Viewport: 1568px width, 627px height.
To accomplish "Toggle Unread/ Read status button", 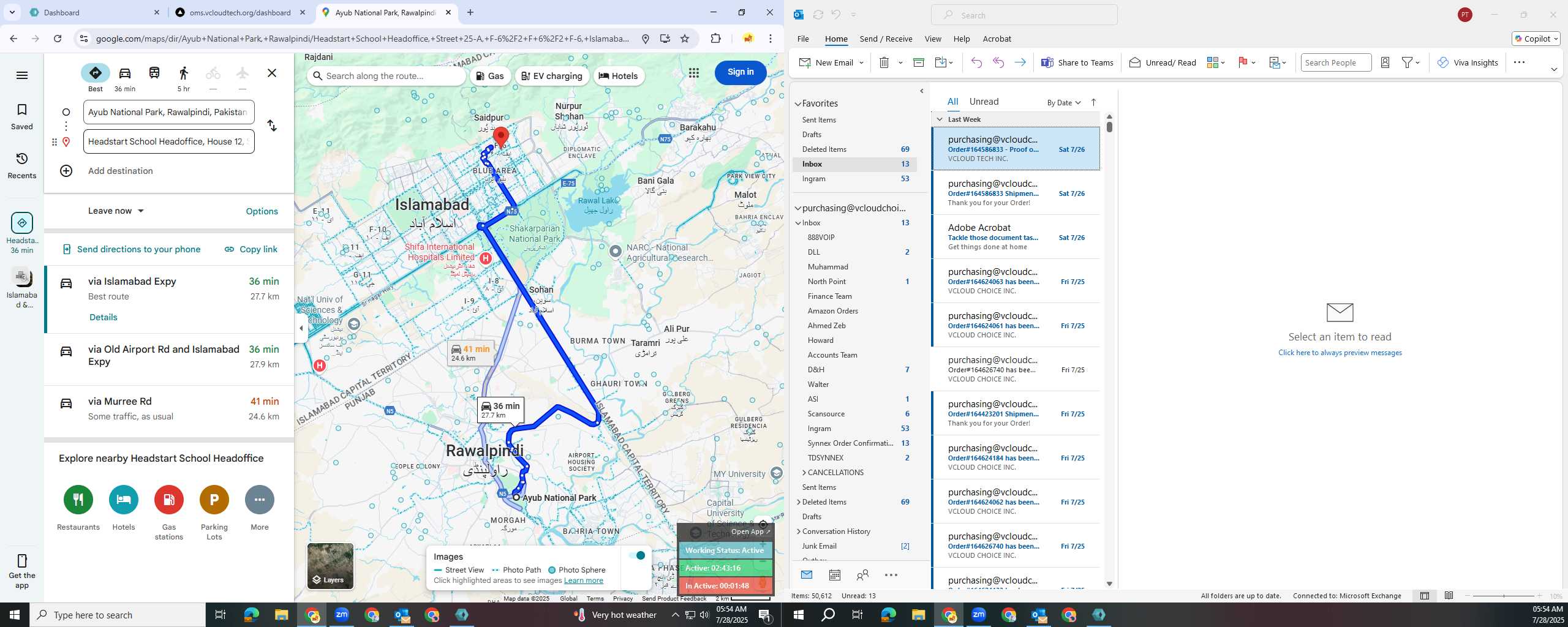I will tap(1163, 62).
